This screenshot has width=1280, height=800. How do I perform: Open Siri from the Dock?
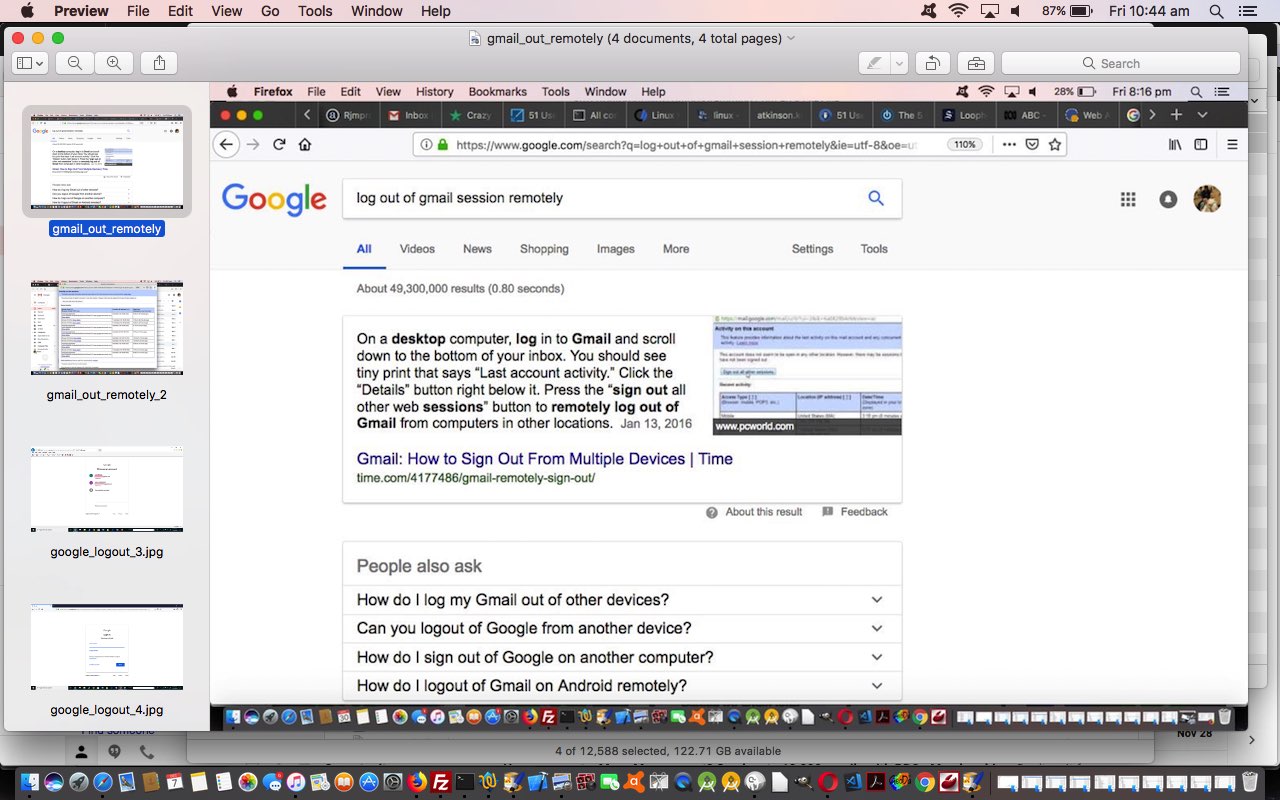point(54,782)
